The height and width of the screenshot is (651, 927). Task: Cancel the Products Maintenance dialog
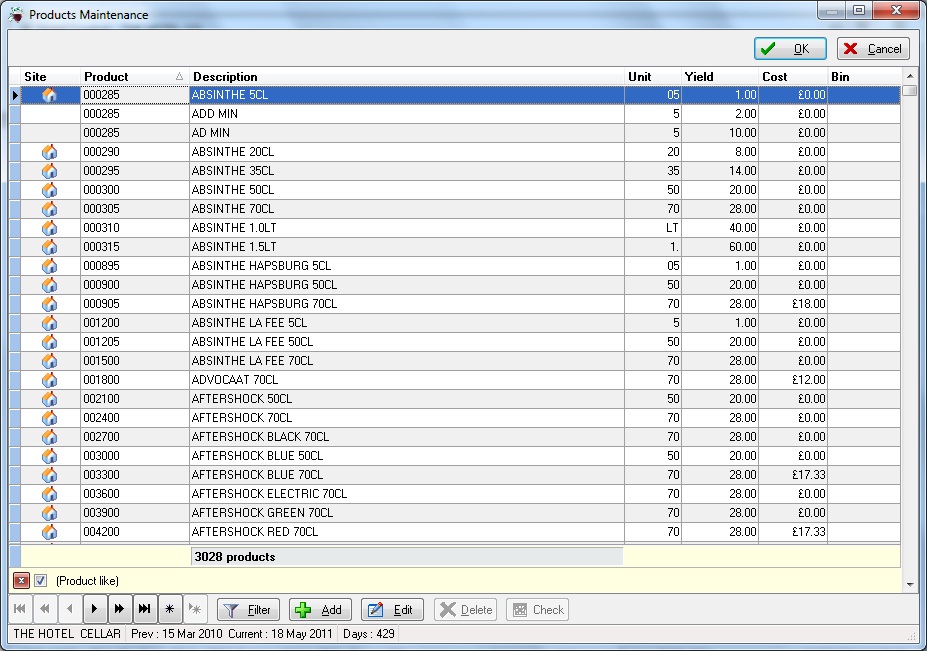pos(873,48)
